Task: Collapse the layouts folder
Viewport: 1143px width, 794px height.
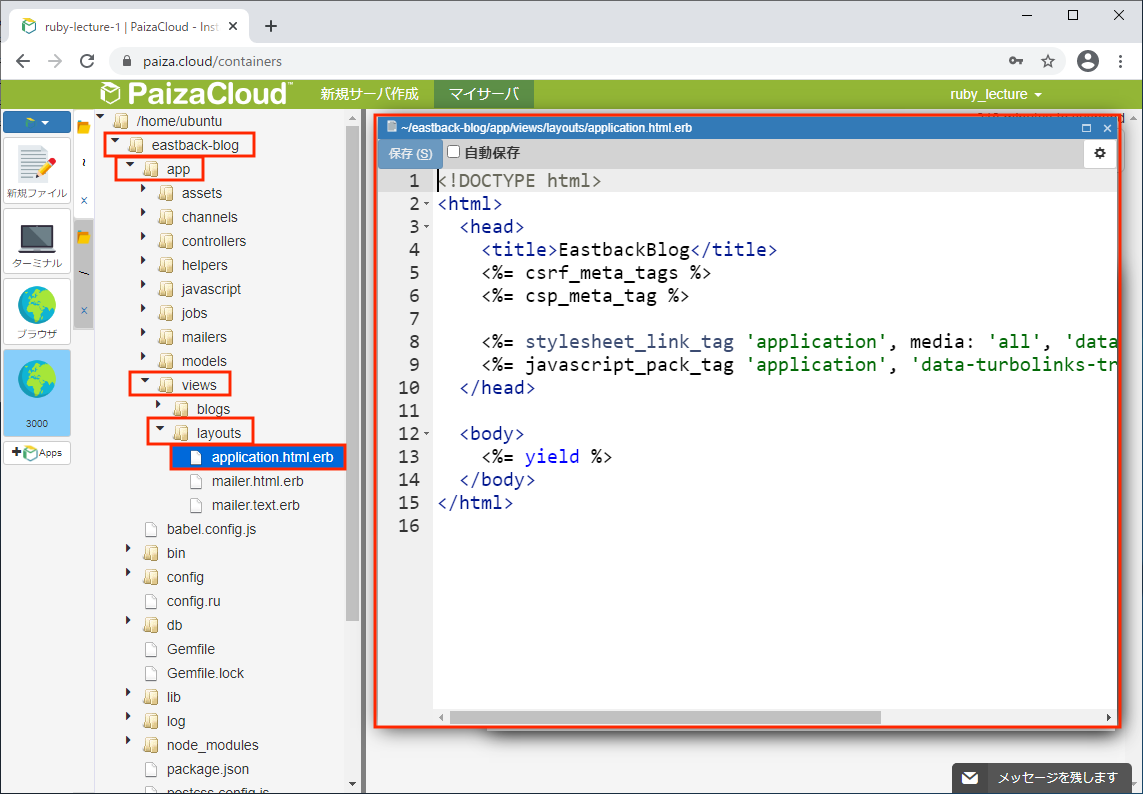Action: 159,432
